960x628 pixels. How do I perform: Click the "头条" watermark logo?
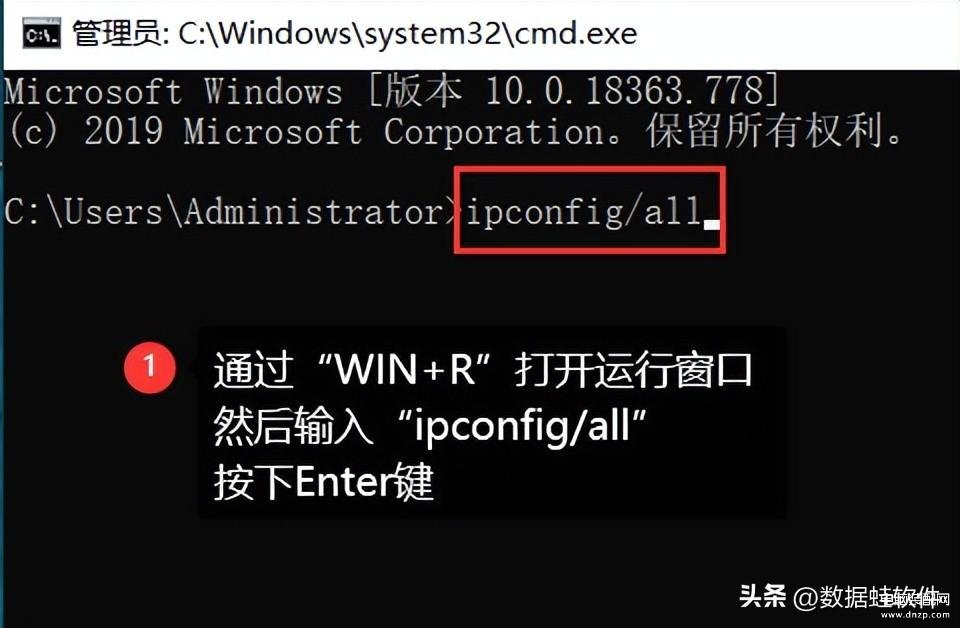(x=762, y=595)
